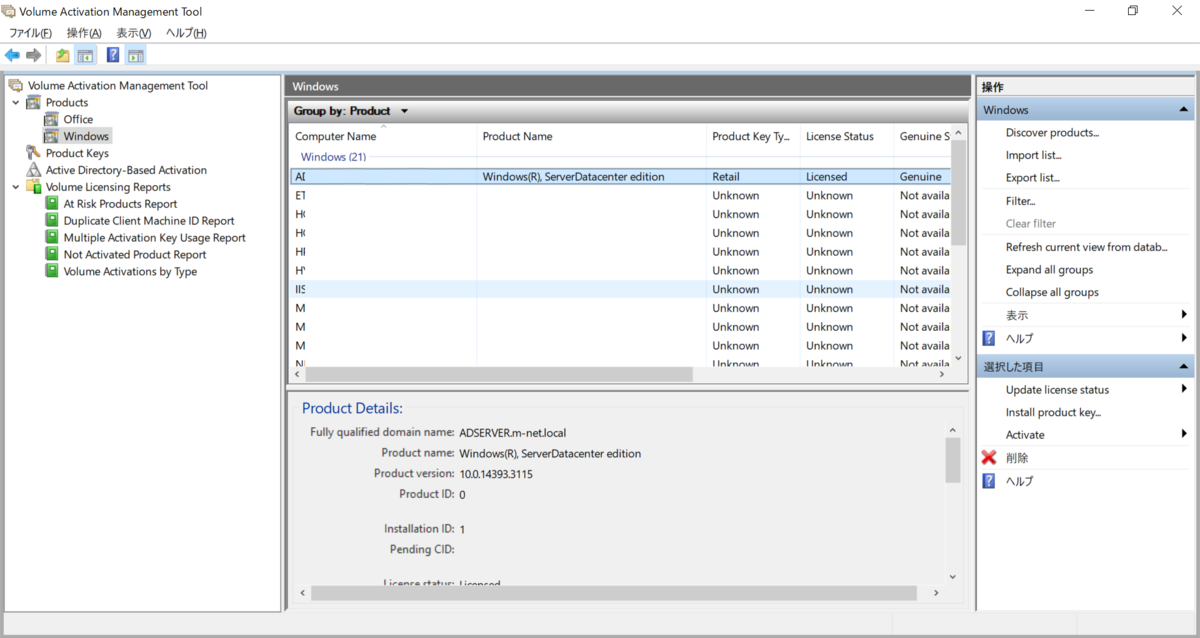Click Export list... action
This screenshot has width=1200, height=638.
pos(1032,178)
